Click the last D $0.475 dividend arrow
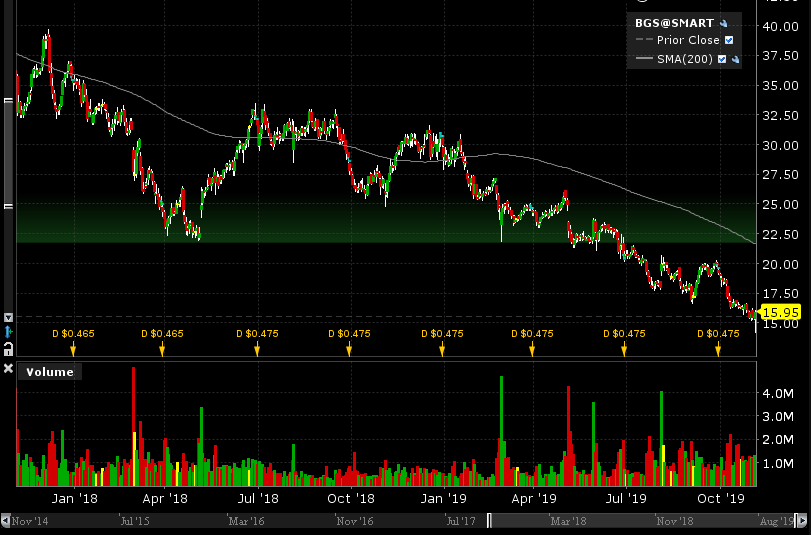 (717, 349)
